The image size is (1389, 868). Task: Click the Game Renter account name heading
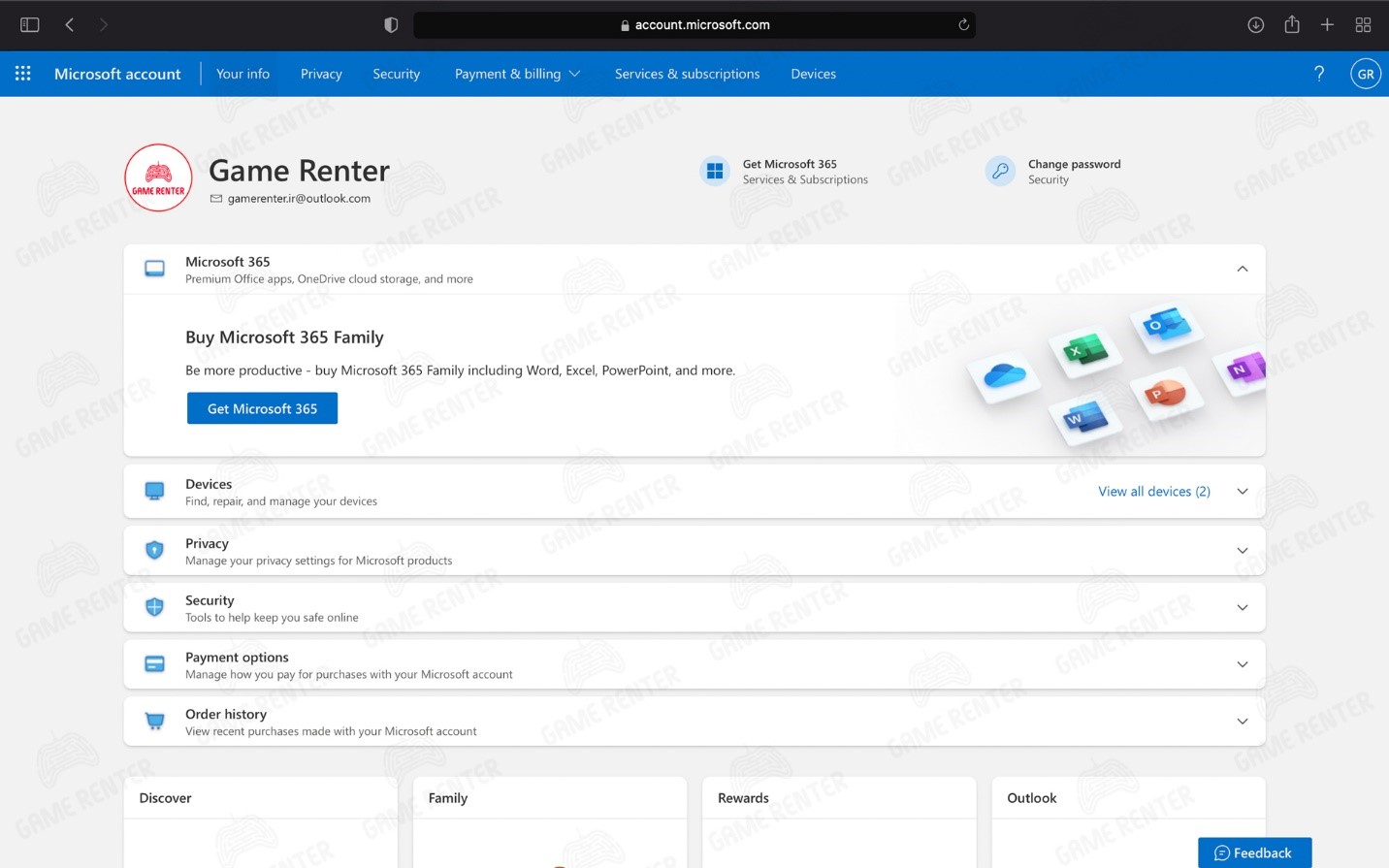[299, 171]
